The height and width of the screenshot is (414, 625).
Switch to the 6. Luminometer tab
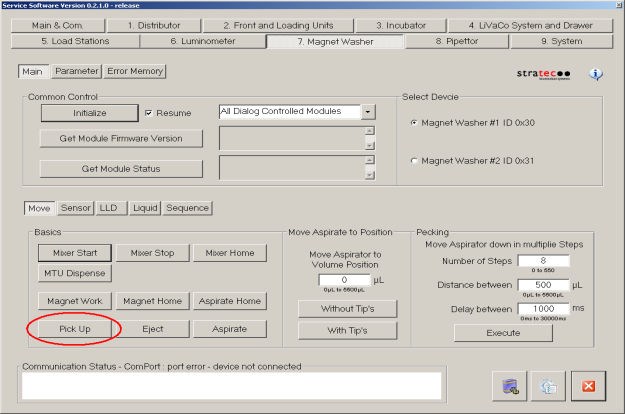tap(201, 41)
